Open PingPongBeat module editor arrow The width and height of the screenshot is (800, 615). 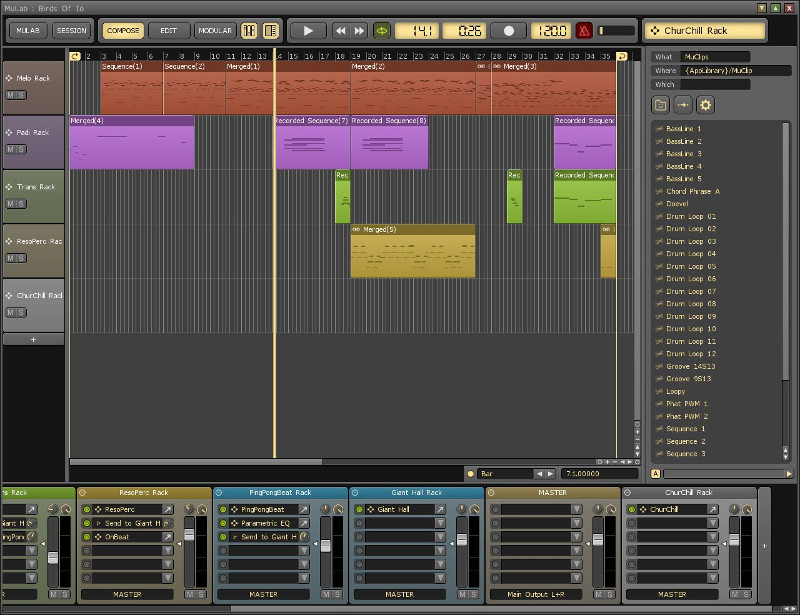(x=304, y=509)
